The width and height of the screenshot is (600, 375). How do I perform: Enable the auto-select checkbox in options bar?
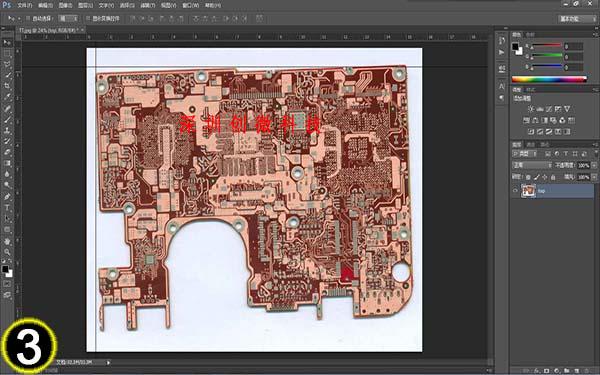point(28,18)
